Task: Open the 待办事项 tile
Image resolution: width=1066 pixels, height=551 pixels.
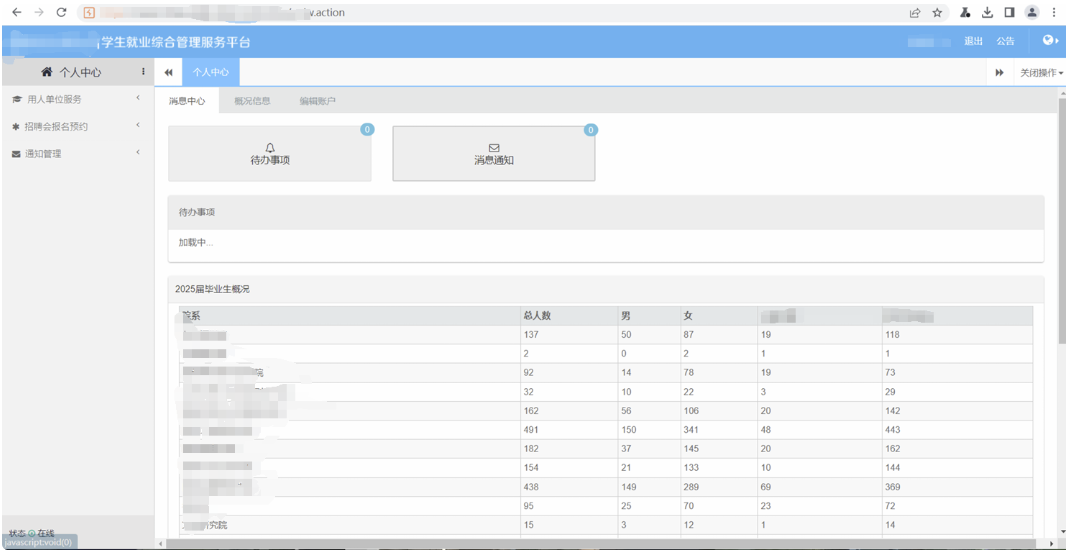Action: point(270,154)
